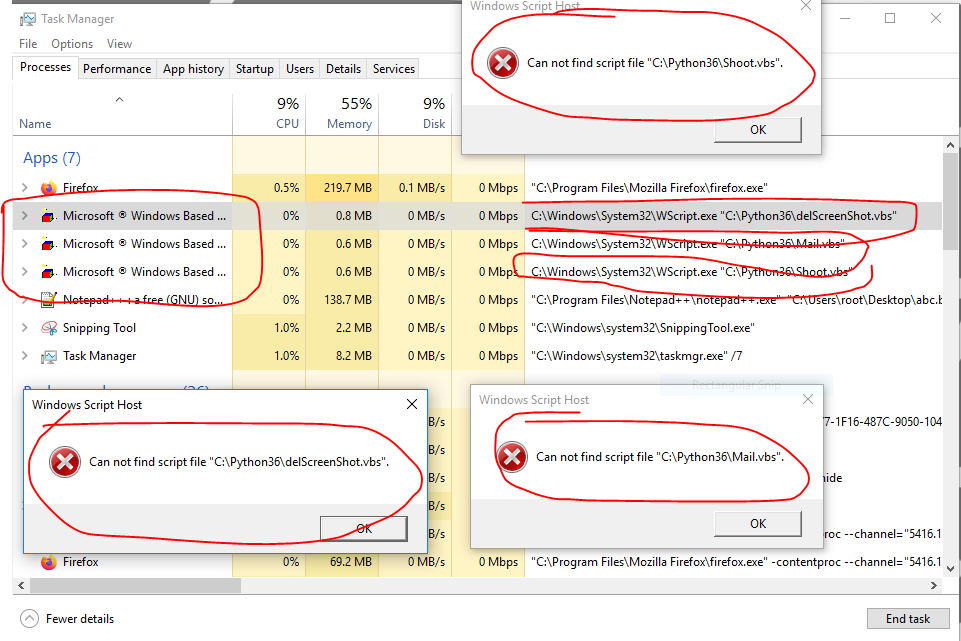This screenshot has width=961, height=641.
Task: Click the delScreenShot.vbs command line cell
Action: pos(713,216)
